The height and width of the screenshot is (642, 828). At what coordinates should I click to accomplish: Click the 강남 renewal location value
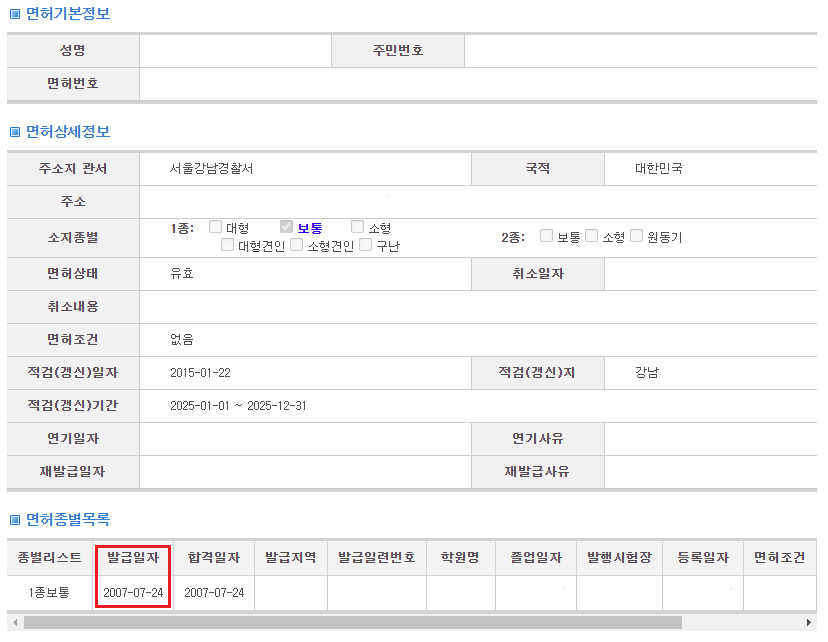point(647,373)
